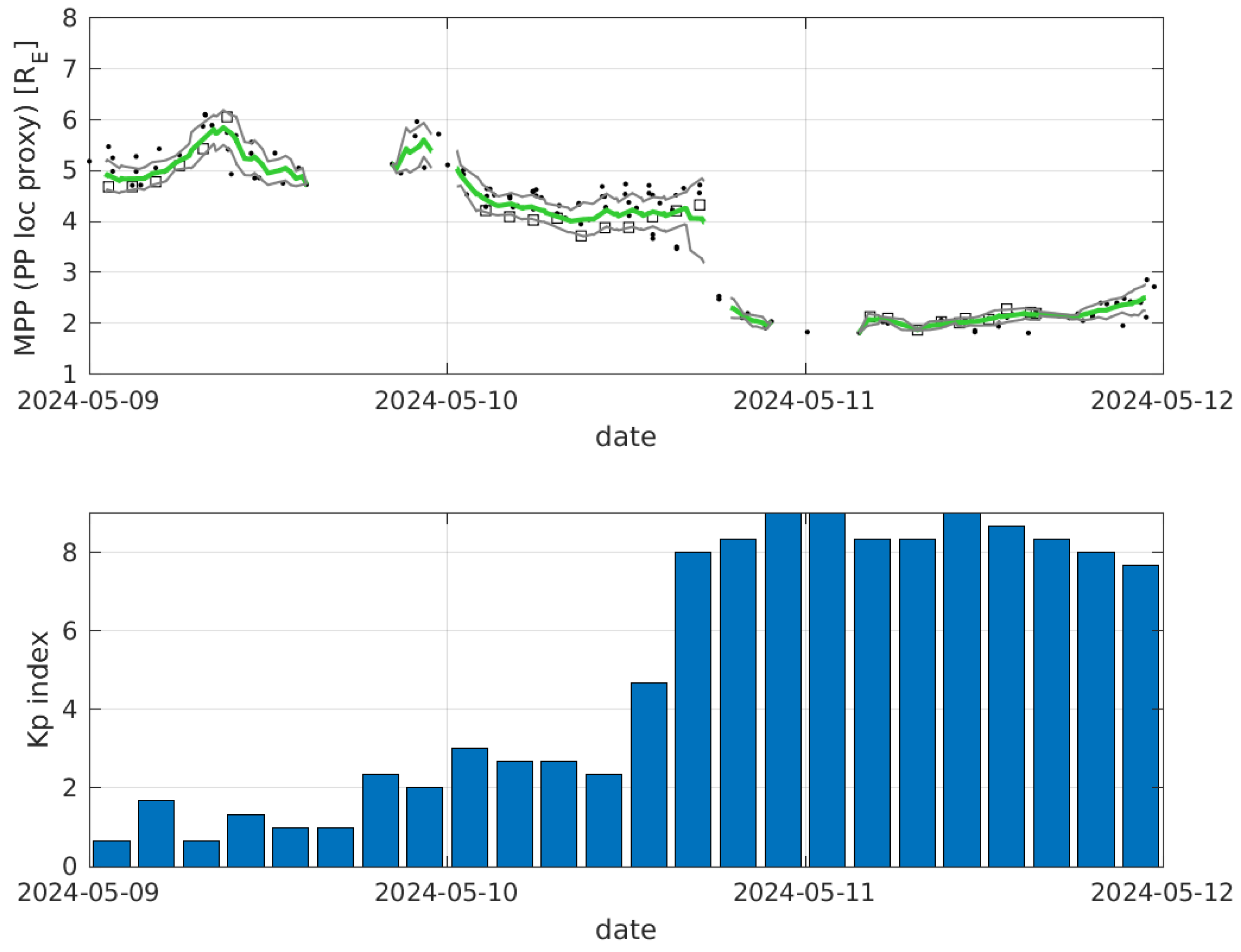Click the first Kp bar on 2024-05-09
The height and width of the screenshot is (952, 1241).
pyautogui.click(x=112, y=854)
